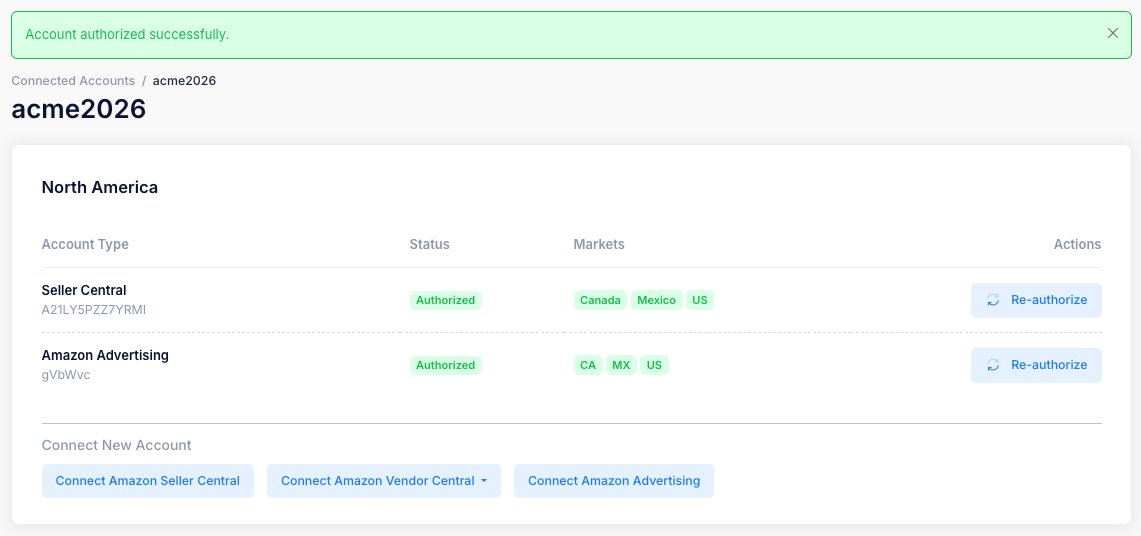The image size is (1141, 536).
Task: Click the US badge for Amazon Advertising
Action: [654, 365]
